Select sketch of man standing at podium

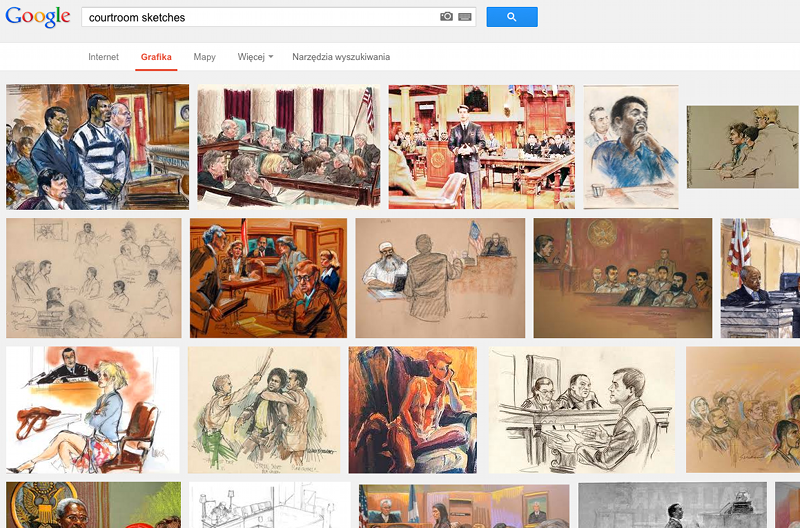(481, 146)
